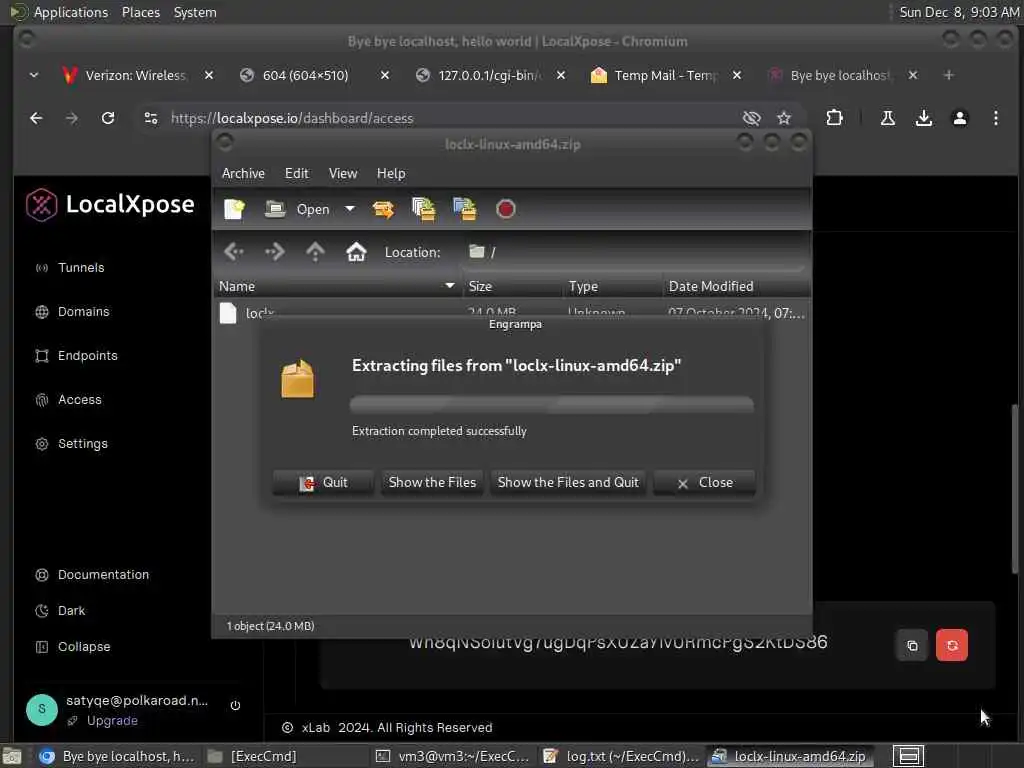Switch to 127.0.0.1/cgi-bin tab
This screenshot has width=1024, height=768.
[489, 75]
